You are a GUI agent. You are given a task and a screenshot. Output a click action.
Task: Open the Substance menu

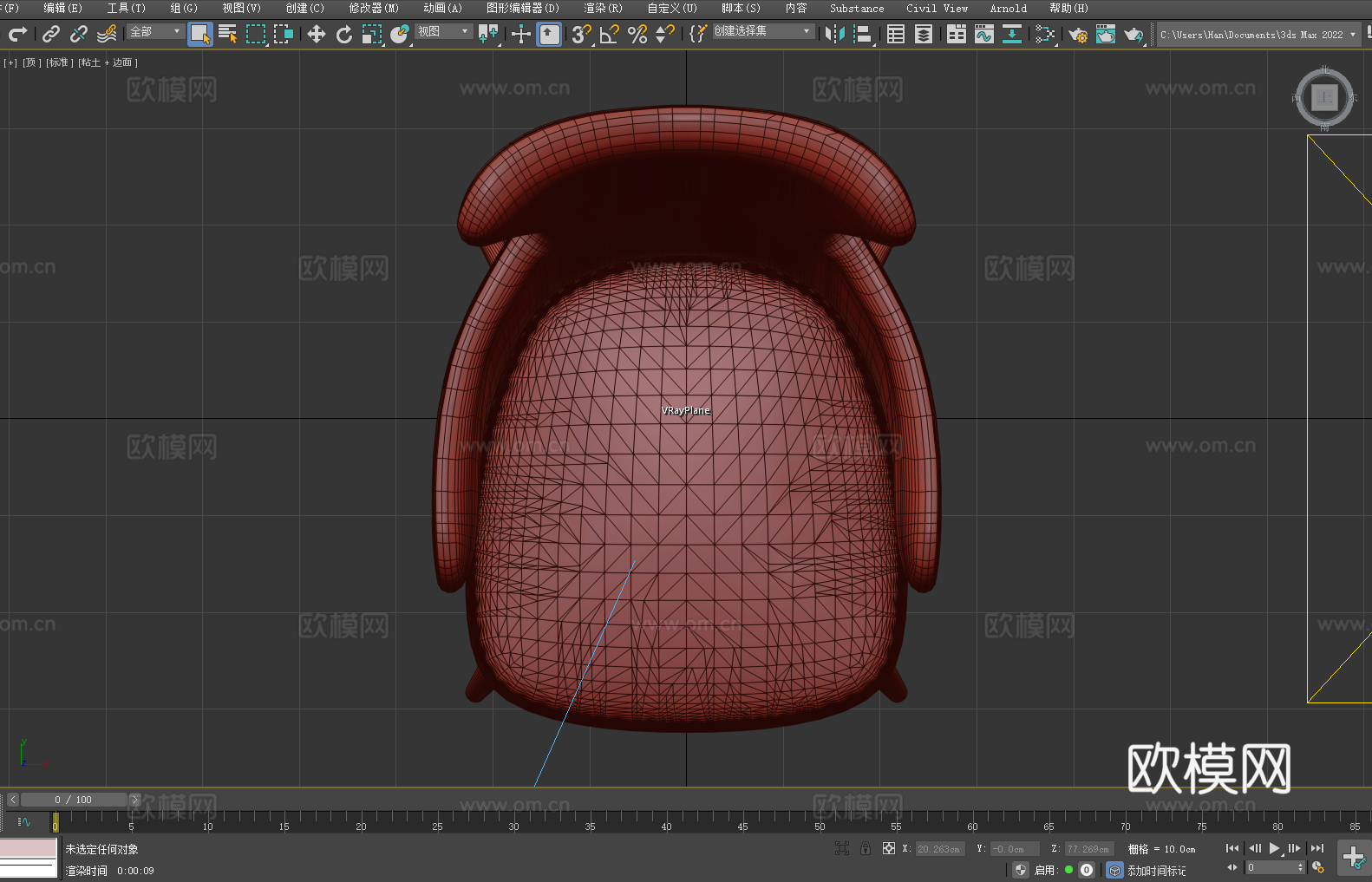857,8
